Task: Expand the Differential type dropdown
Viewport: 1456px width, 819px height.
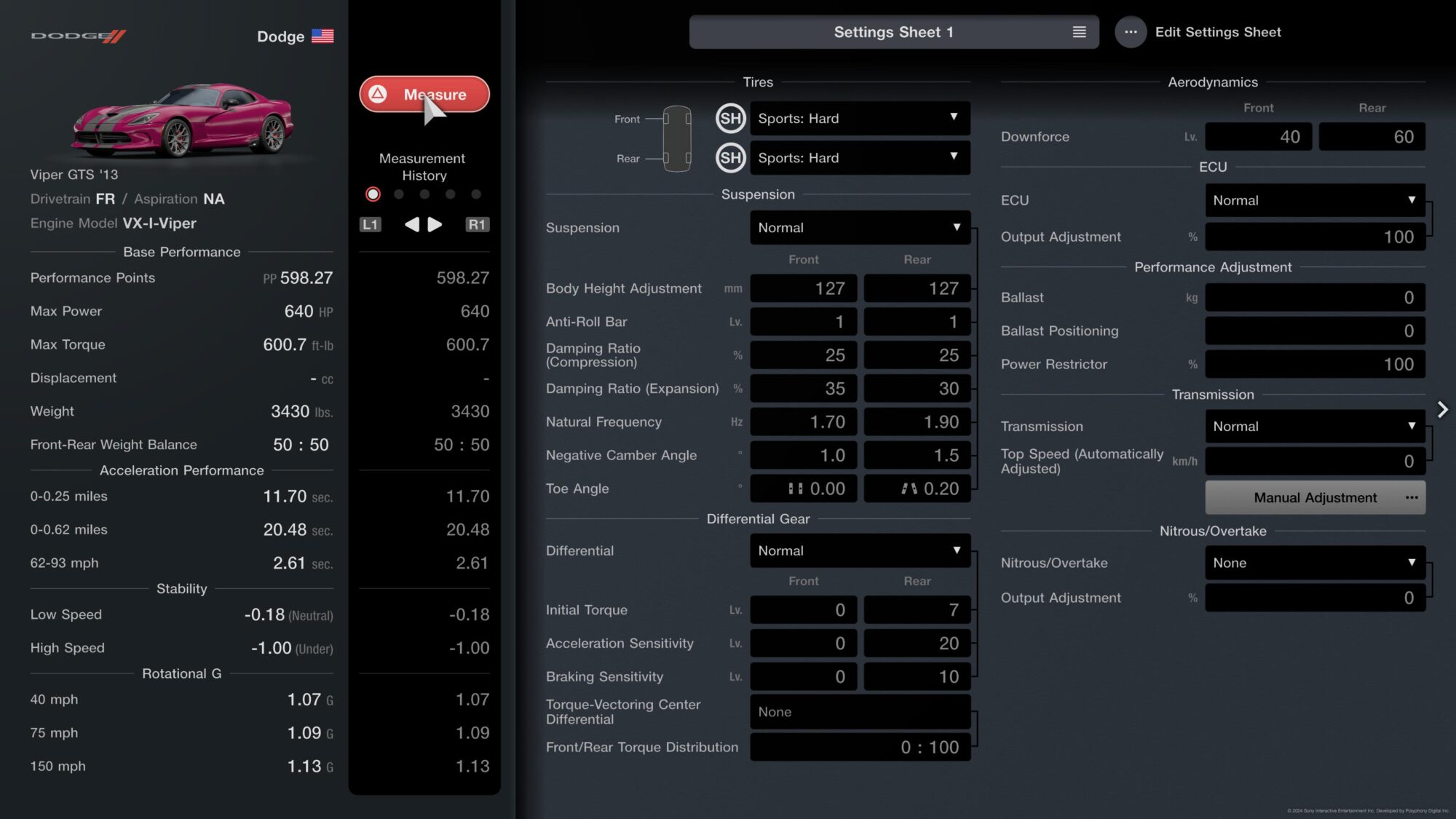Action: point(860,551)
